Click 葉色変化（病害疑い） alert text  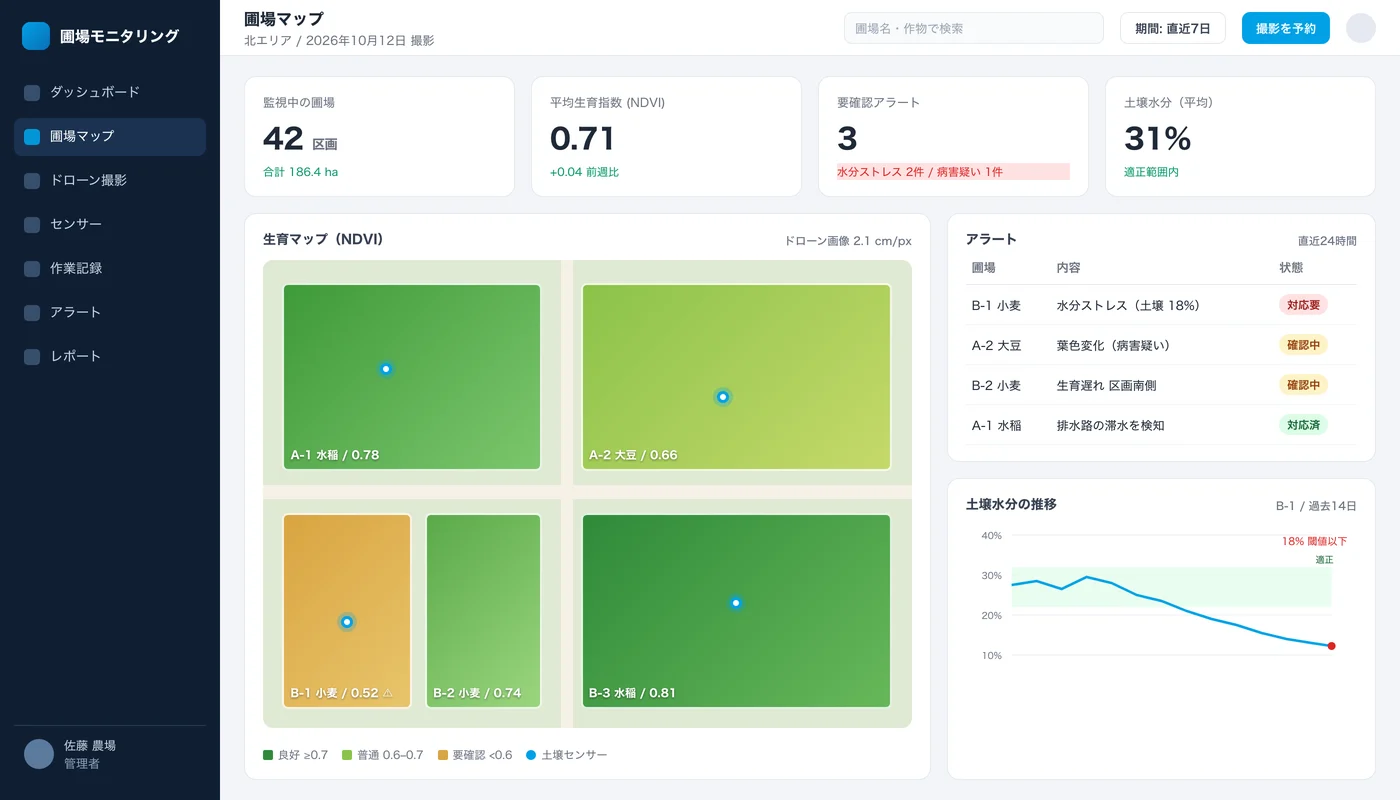pyautogui.click(x=1113, y=345)
